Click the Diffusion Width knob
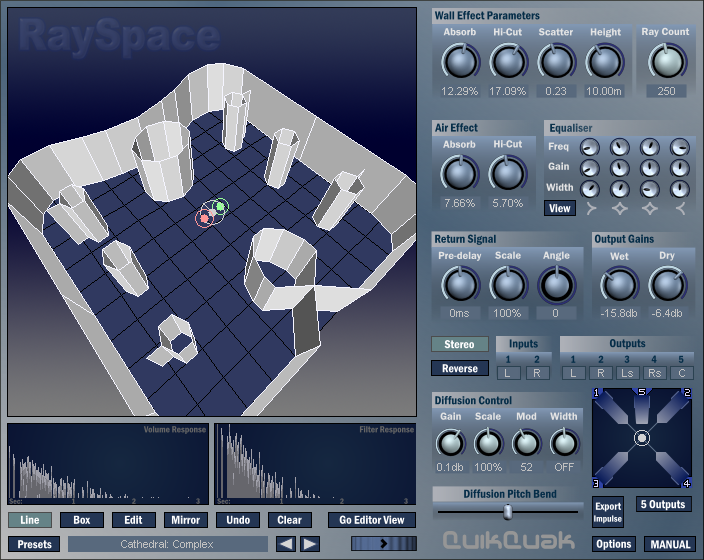 [564, 443]
